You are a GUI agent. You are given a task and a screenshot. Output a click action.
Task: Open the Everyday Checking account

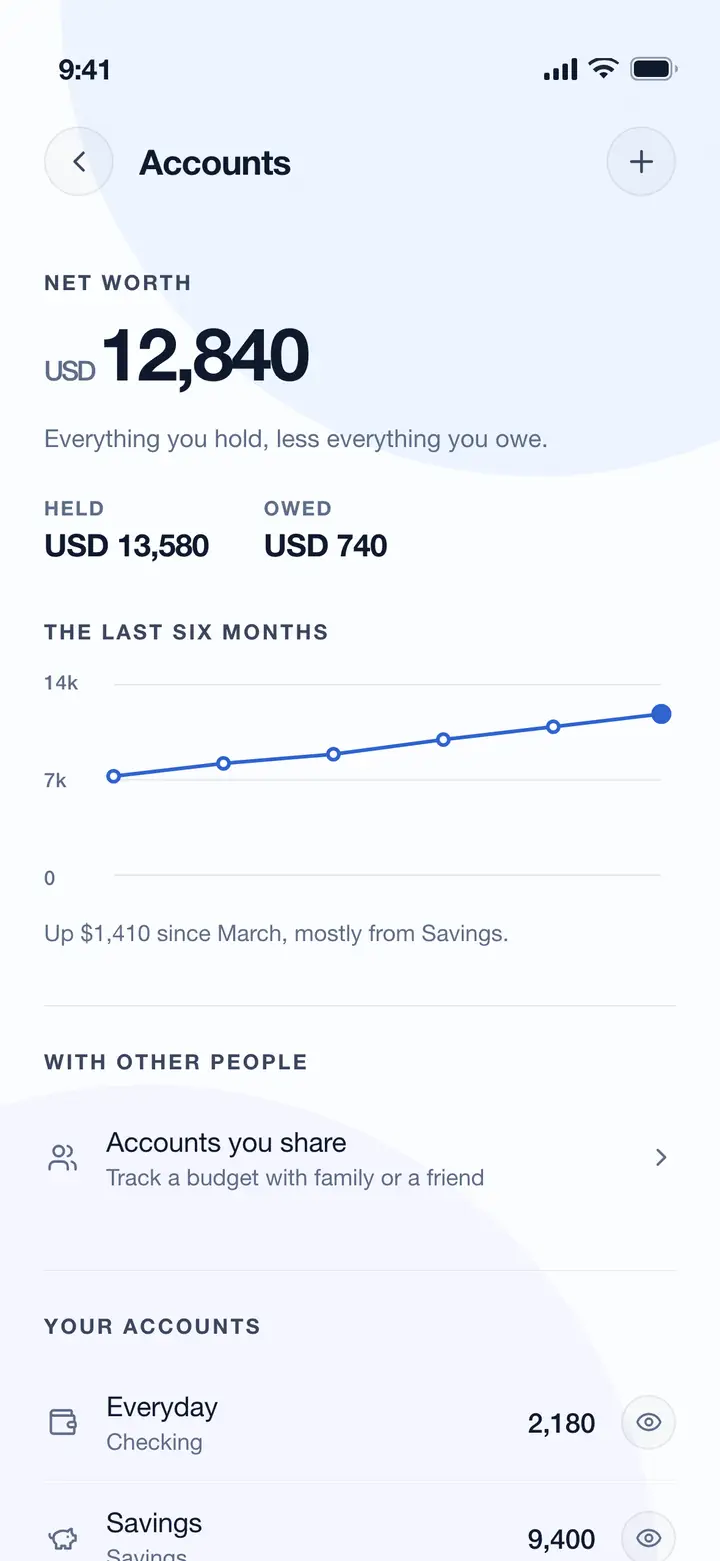[360, 1422]
